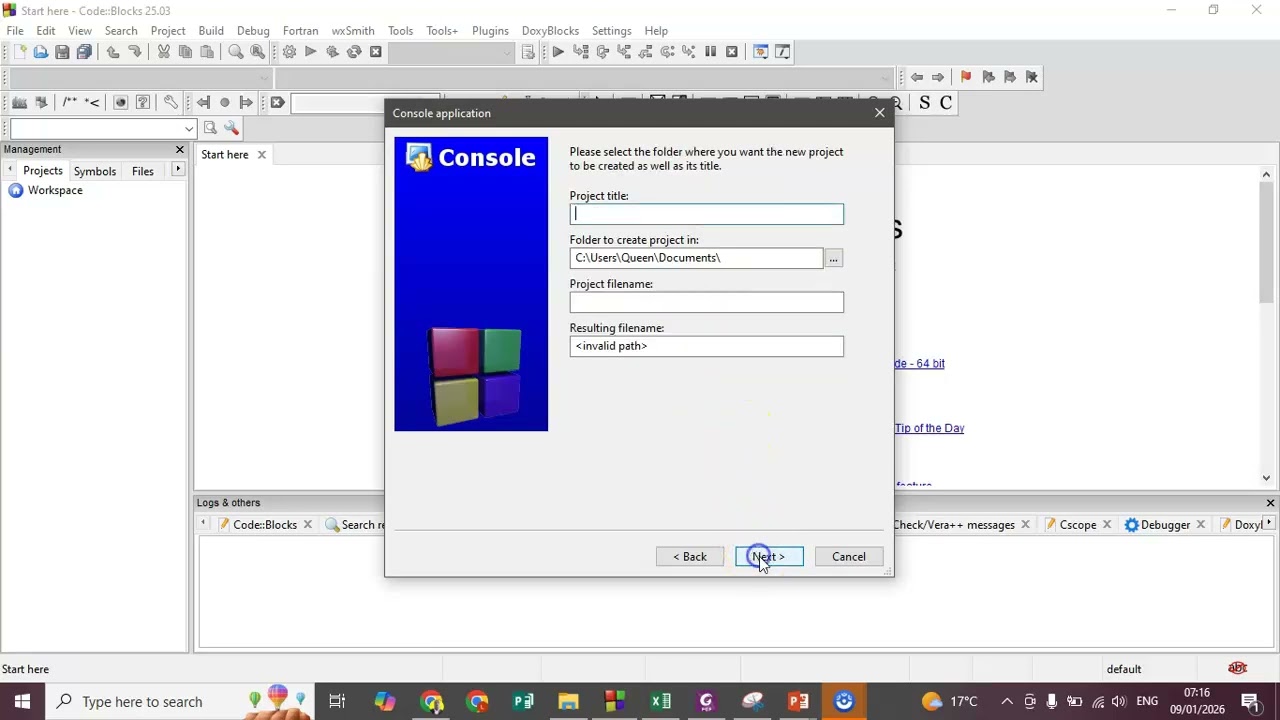Viewport: 1280px width, 720px height.
Task: Click the Paste clipboard icon
Action: [207, 52]
